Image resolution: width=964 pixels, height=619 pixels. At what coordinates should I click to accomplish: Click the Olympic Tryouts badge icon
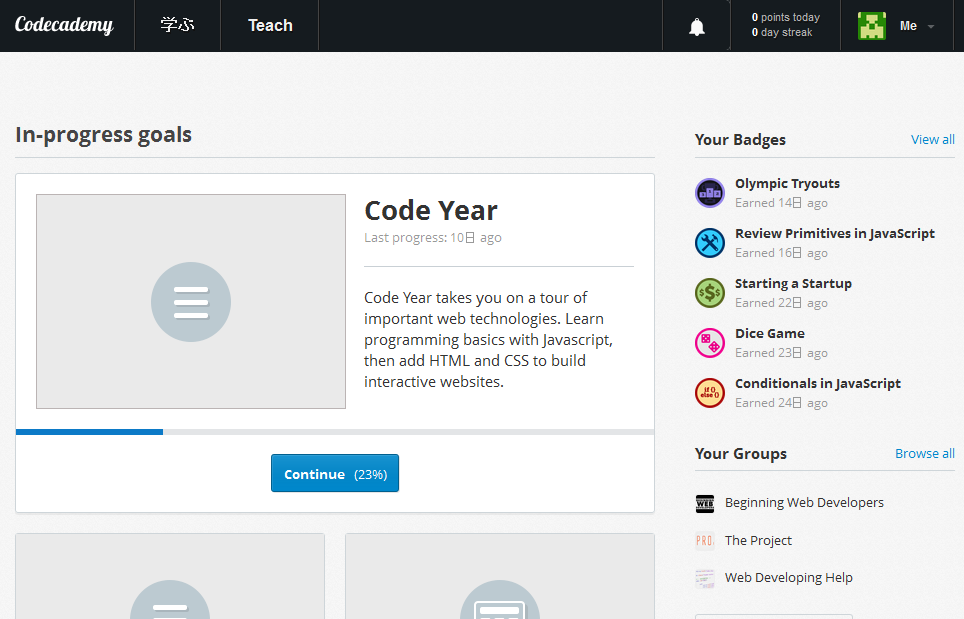(x=709, y=193)
